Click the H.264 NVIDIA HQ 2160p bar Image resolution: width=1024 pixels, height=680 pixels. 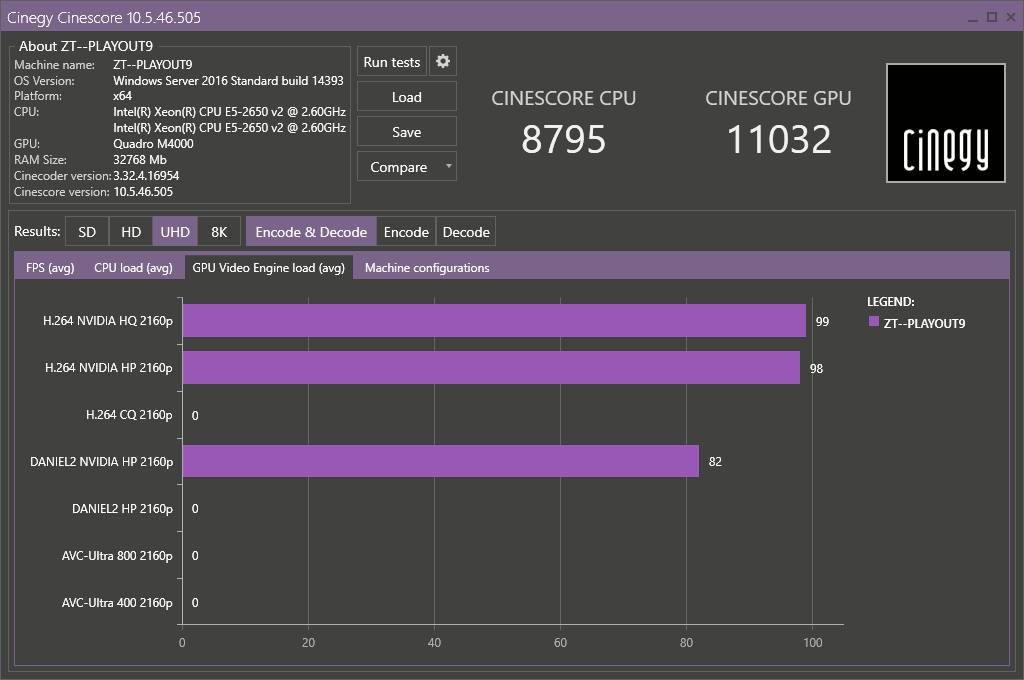[x=494, y=321]
